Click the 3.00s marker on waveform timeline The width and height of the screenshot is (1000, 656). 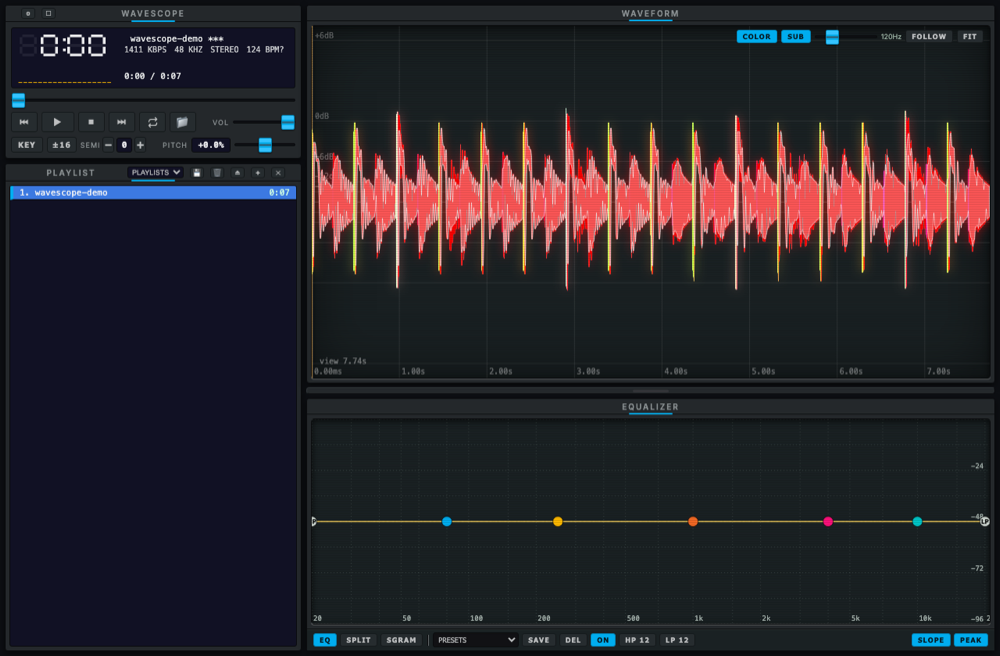coord(587,371)
